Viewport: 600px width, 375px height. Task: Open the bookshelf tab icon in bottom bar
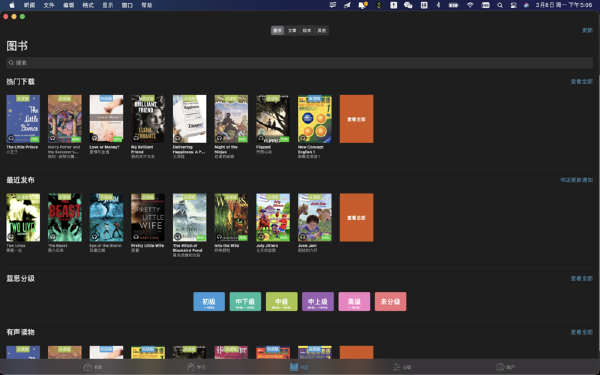point(88,367)
